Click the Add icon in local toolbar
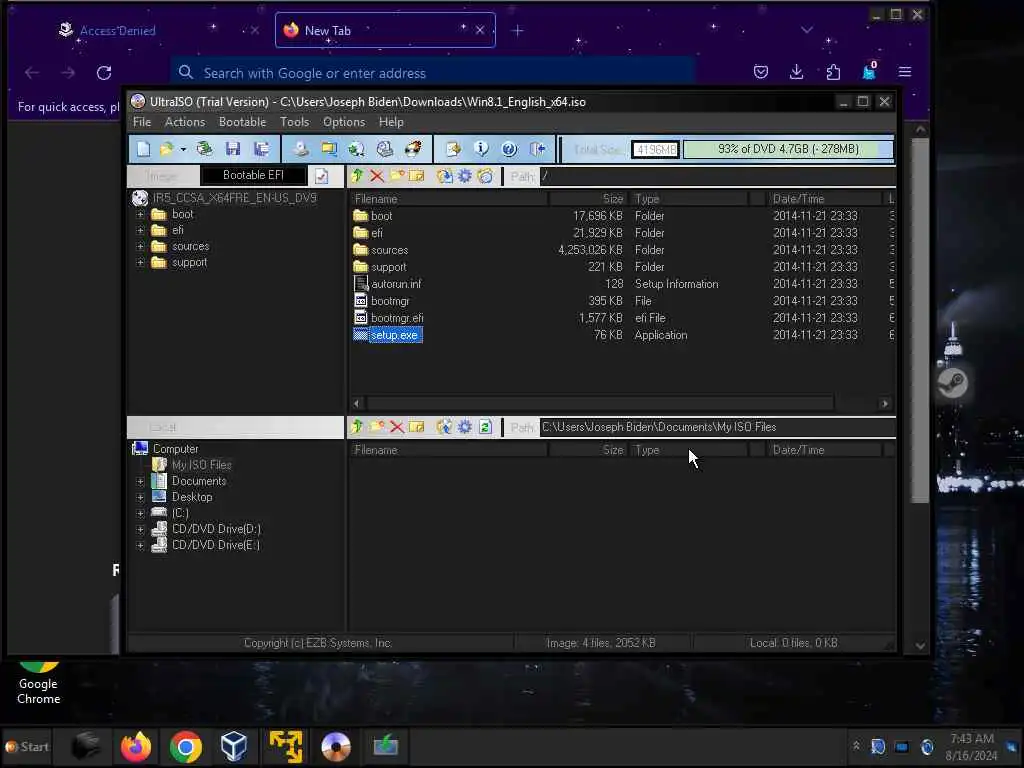 click(444, 427)
